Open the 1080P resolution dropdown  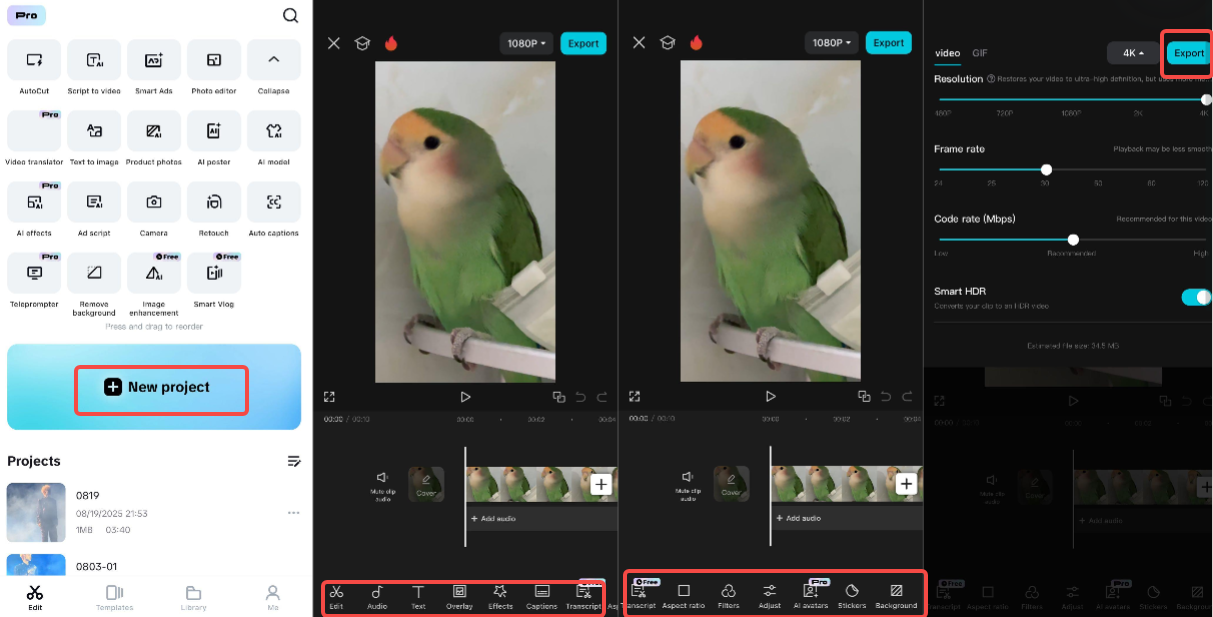coord(525,43)
